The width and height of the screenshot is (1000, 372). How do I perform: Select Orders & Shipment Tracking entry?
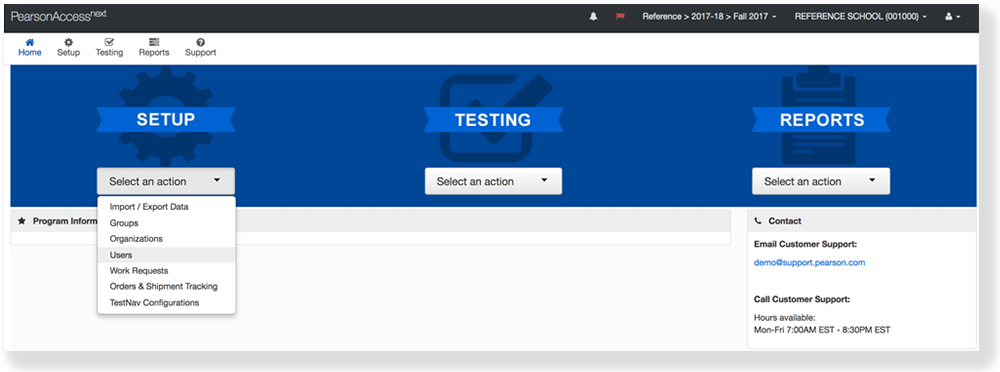pos(166,286)
